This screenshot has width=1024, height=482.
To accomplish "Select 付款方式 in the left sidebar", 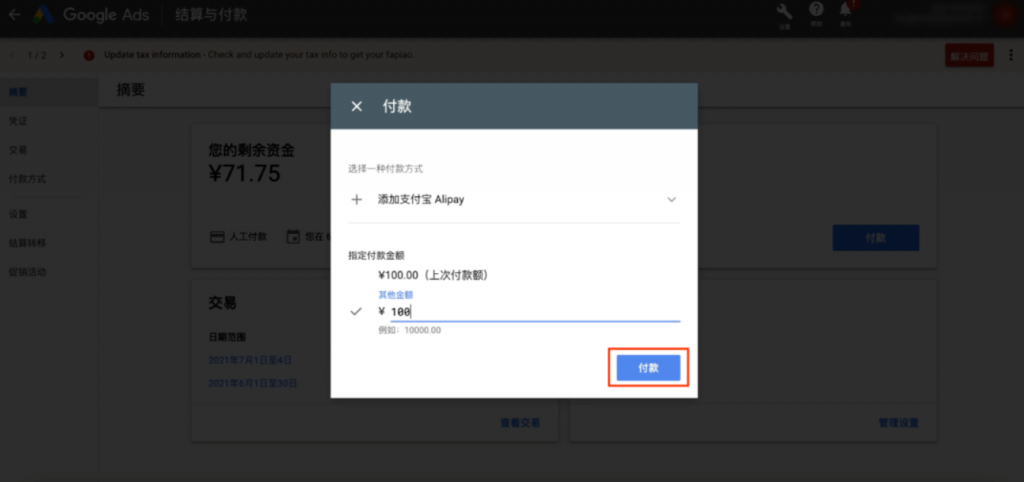I will (27, 178).
